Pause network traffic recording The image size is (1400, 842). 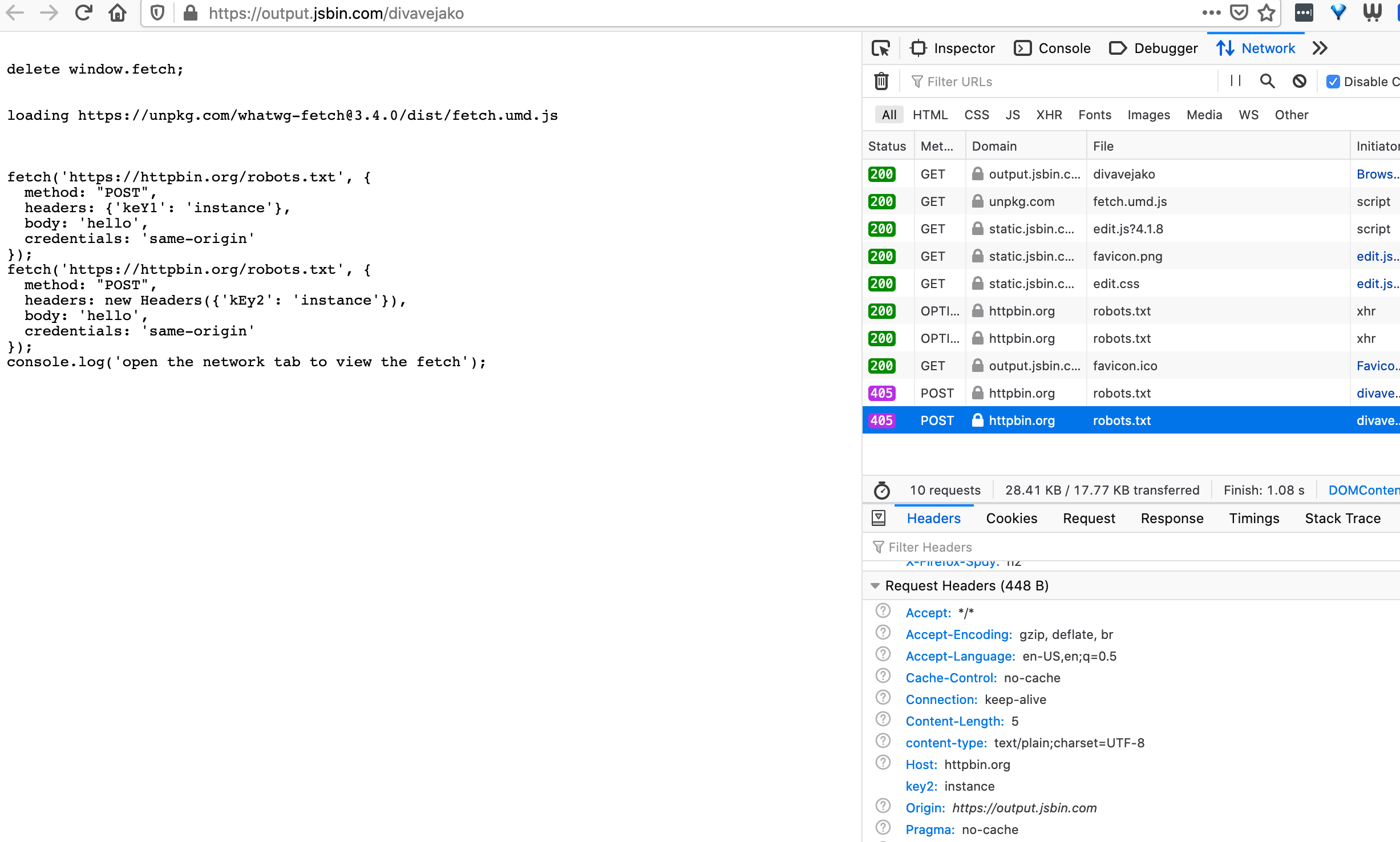point(1235,81)
